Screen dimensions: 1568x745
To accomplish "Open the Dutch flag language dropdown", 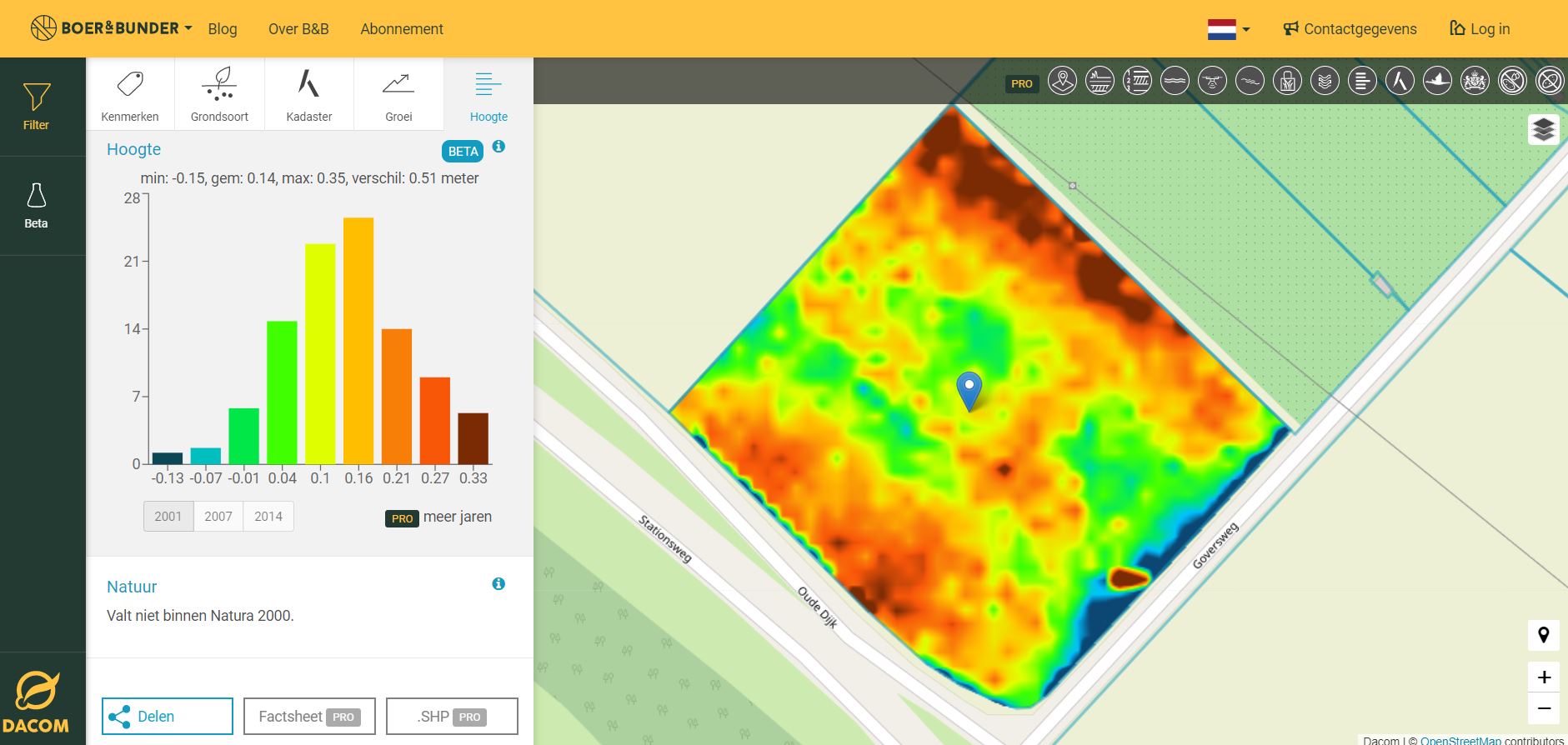I will click(1229, 29).
